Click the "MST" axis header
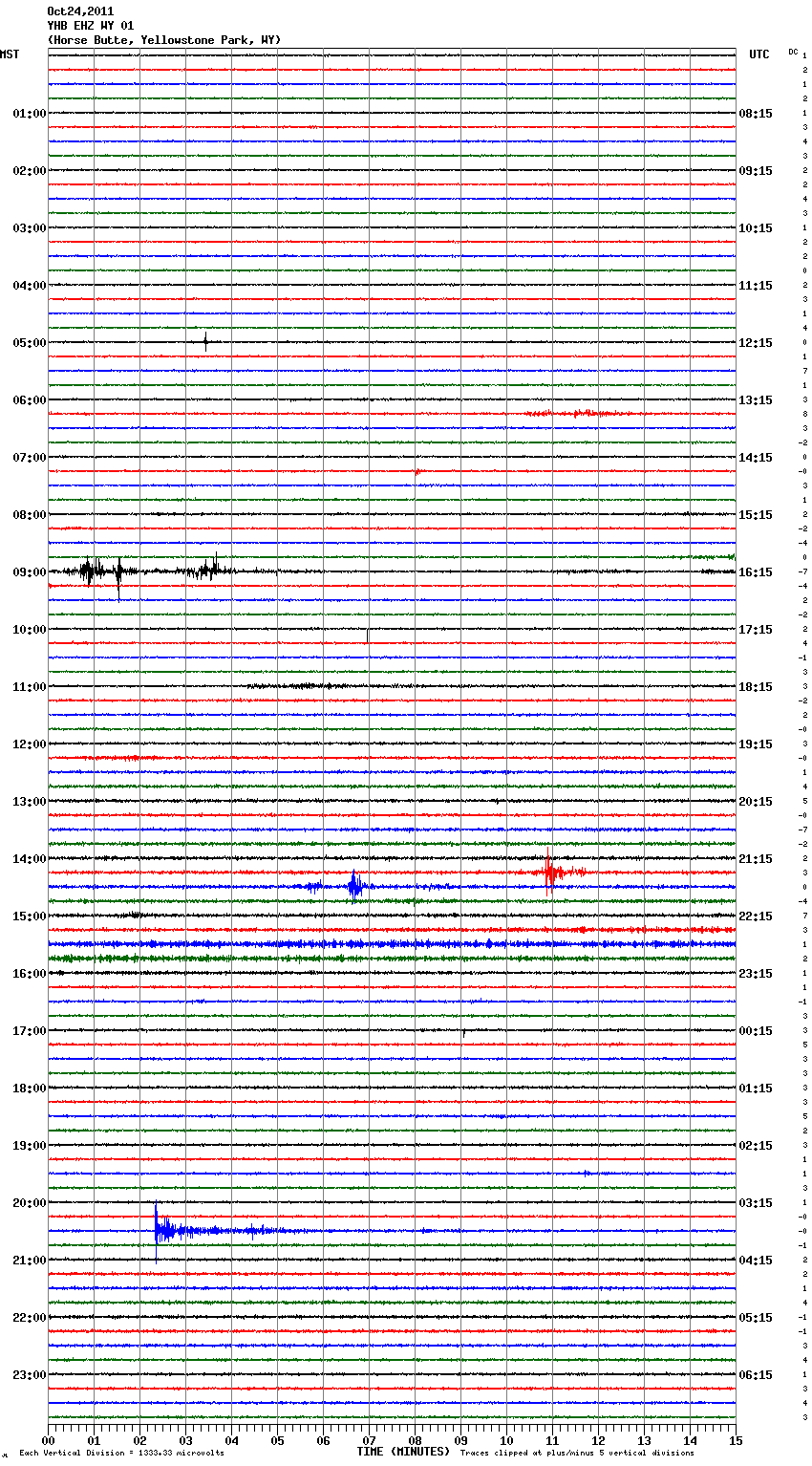Viewport: 812px width, 1466px height. point(10,54)
